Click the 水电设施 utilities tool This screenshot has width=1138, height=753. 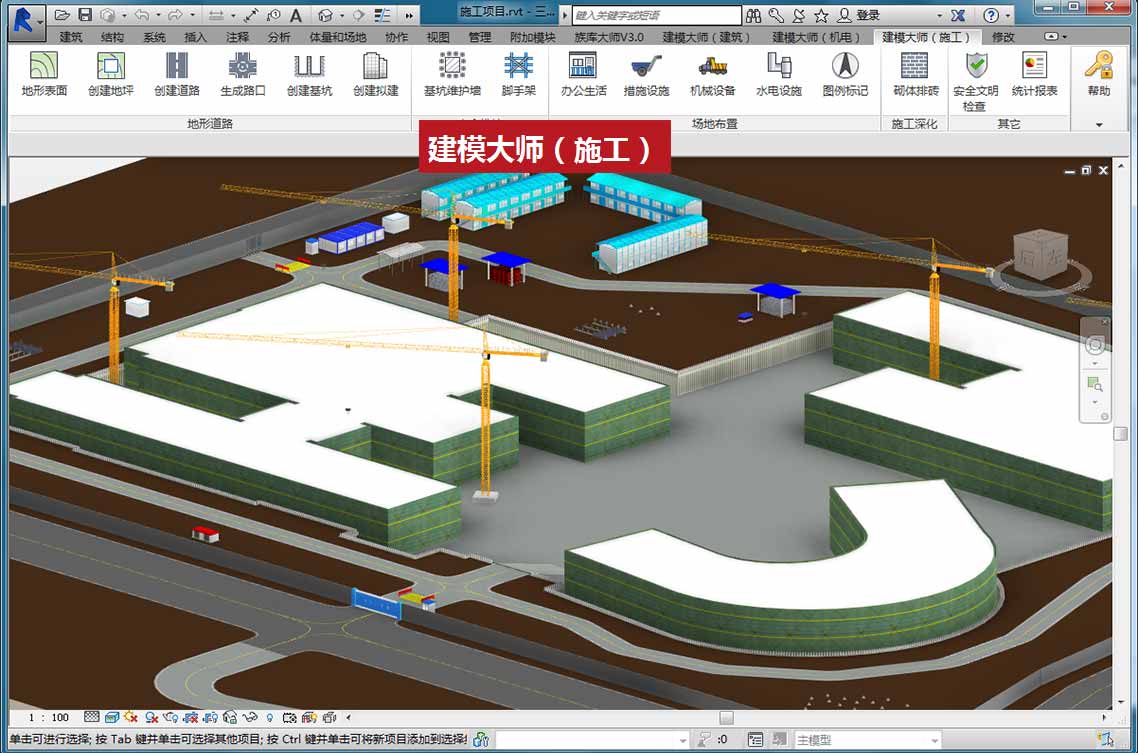click(778, 74)
